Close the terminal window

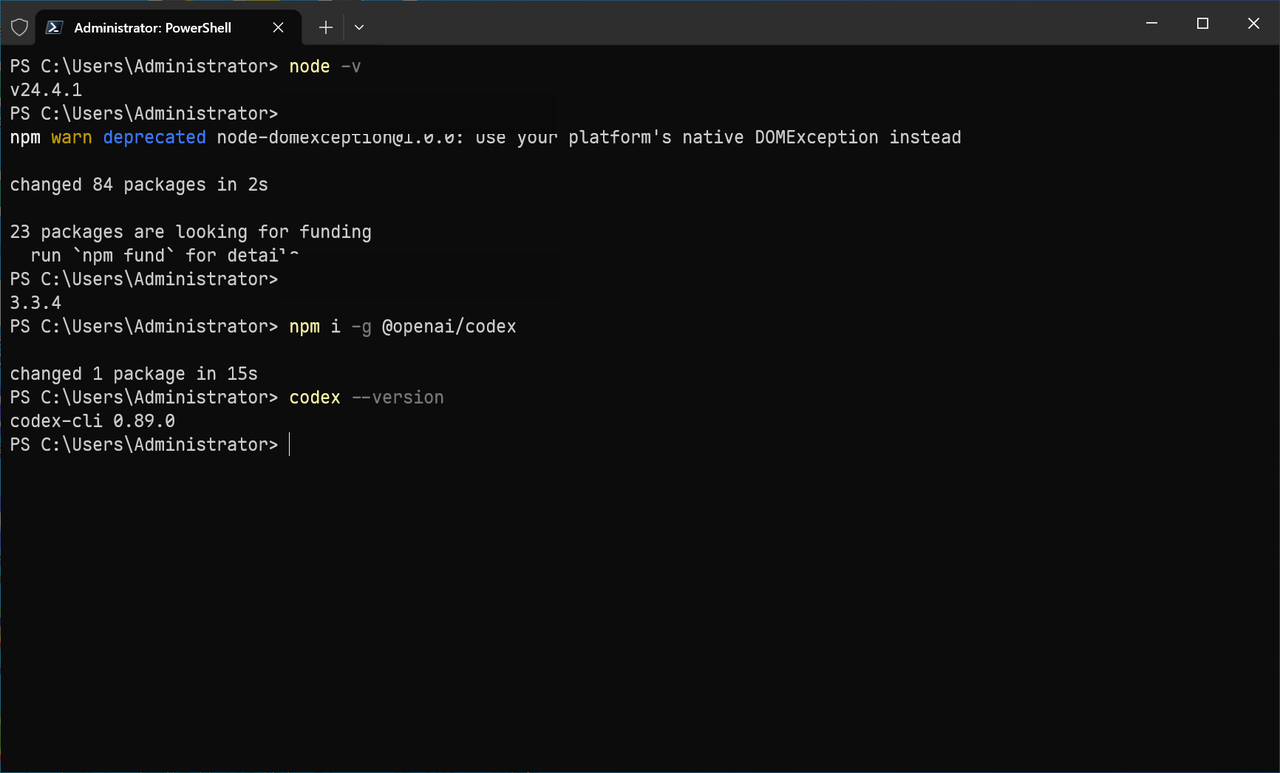click(x=1254, y=23)
